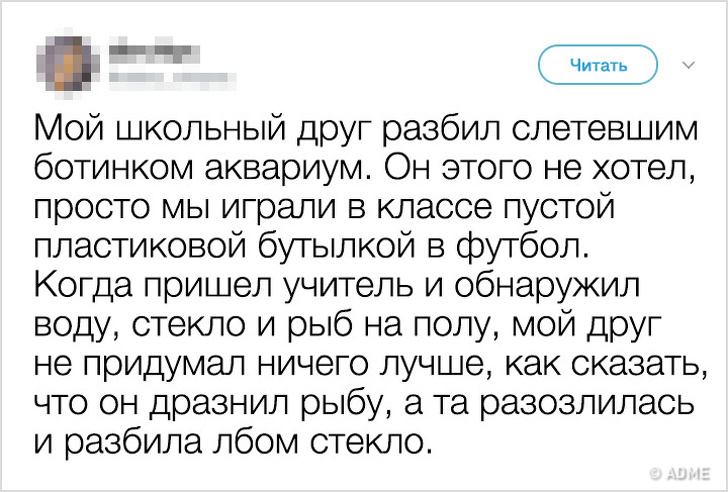Click the word "ботинком" in the tweet
This screenshot has width=728, height=492.
pyautogui.click(x=111, y=165)
